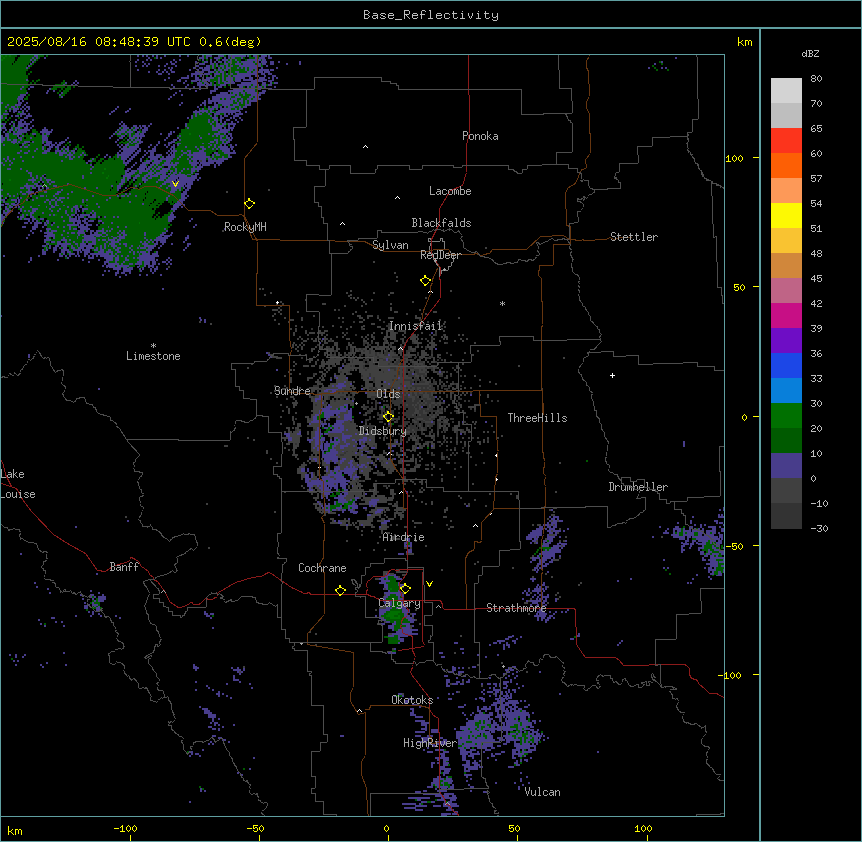Click the Cochrane town label
862x842 pixels.
tap(322, 568)
